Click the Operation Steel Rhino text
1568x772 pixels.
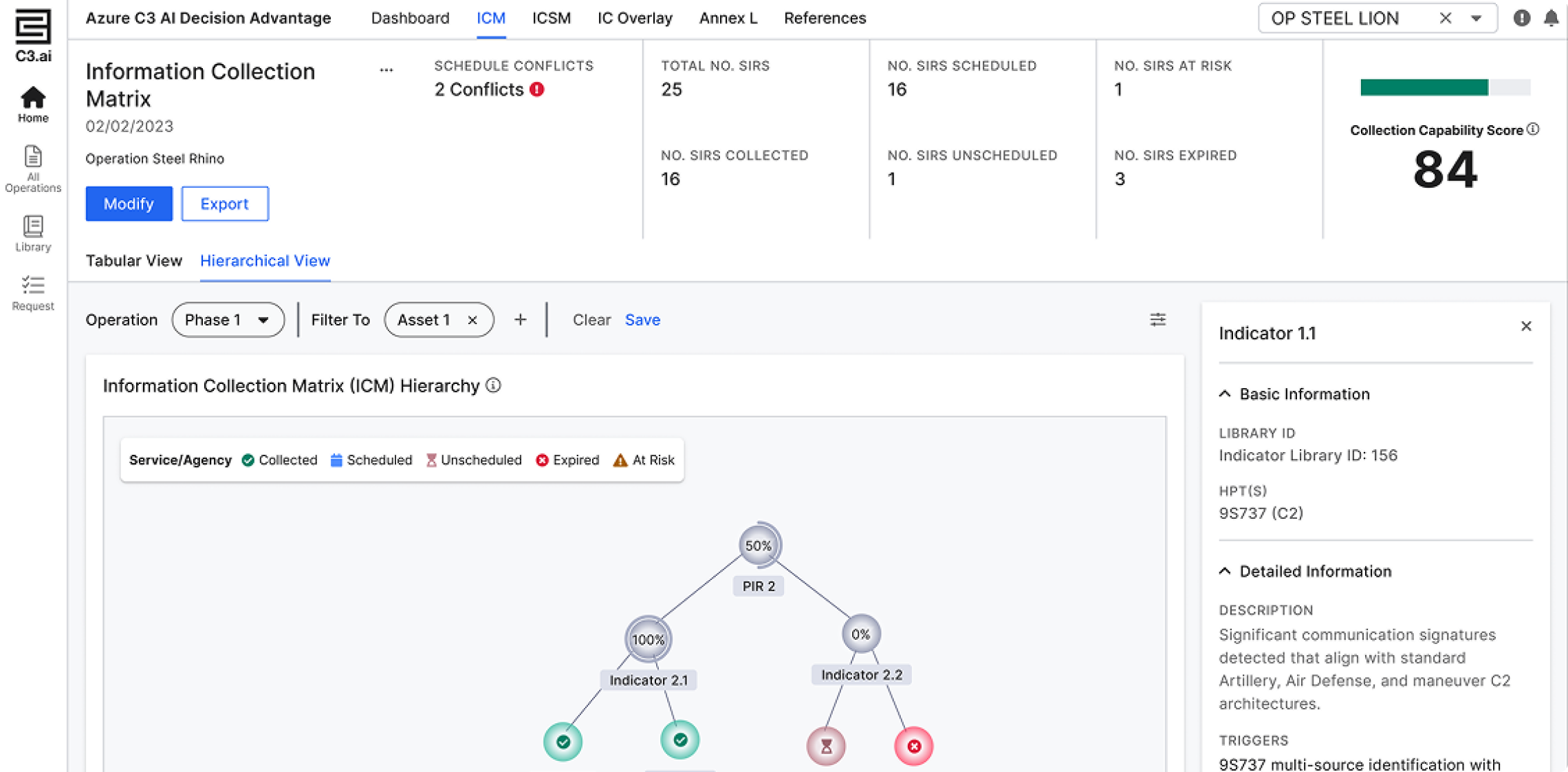coord(155,159)
